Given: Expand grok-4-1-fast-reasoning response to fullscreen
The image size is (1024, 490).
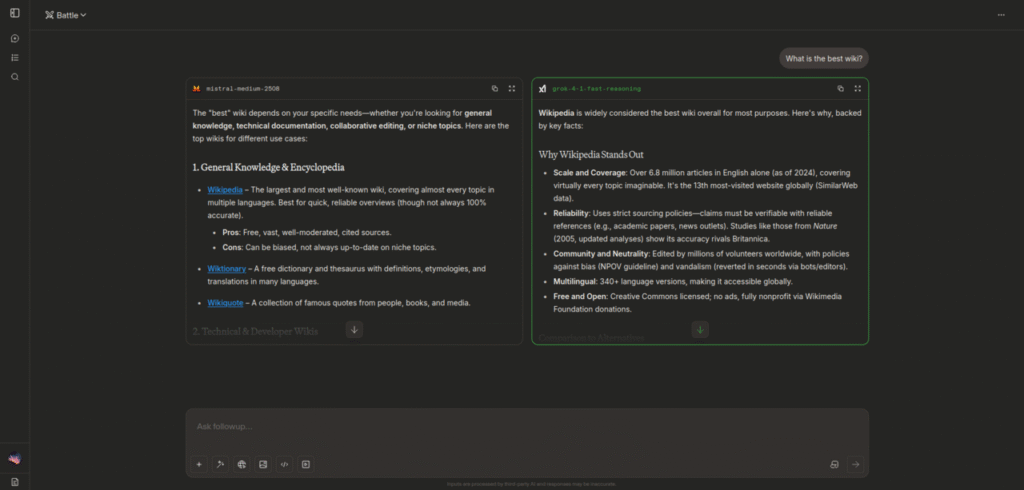Looking at the screenshot, I should click(858, 89).
